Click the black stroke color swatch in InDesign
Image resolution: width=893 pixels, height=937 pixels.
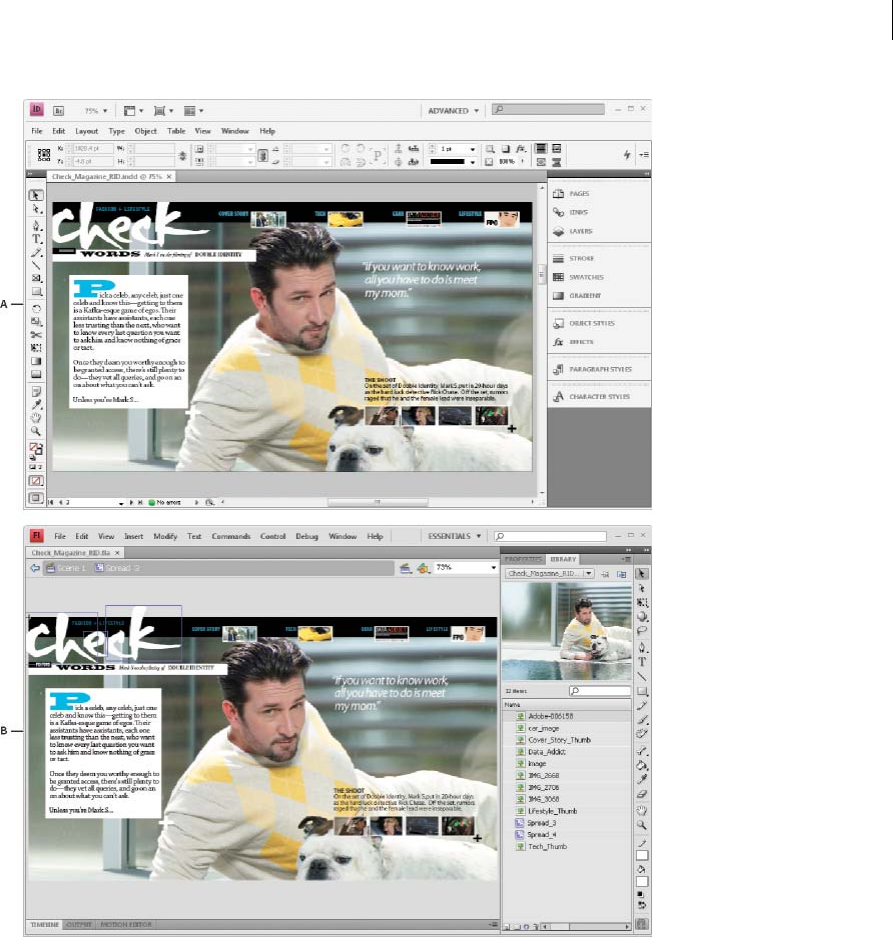pyautogui.click(x=448, y=161)
